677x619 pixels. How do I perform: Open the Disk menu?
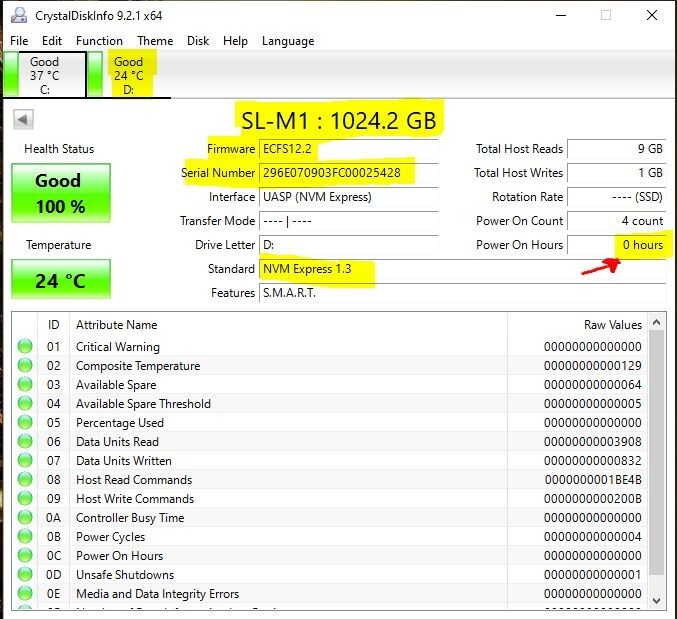tap(198, 41)
